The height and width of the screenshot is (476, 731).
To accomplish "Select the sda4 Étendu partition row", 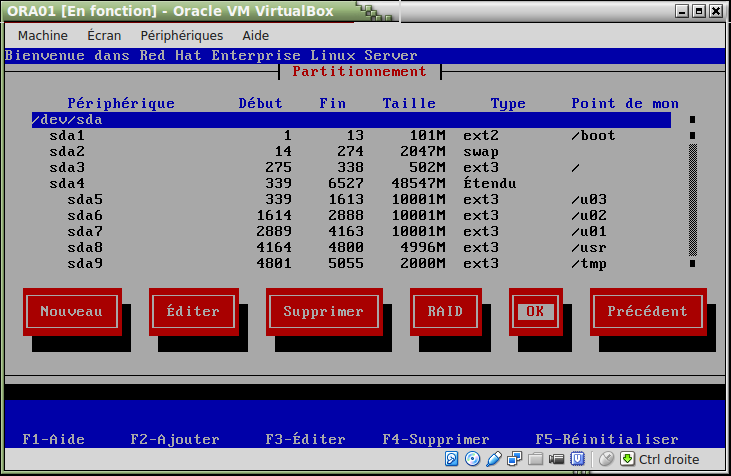I will (x=351, y=184).
